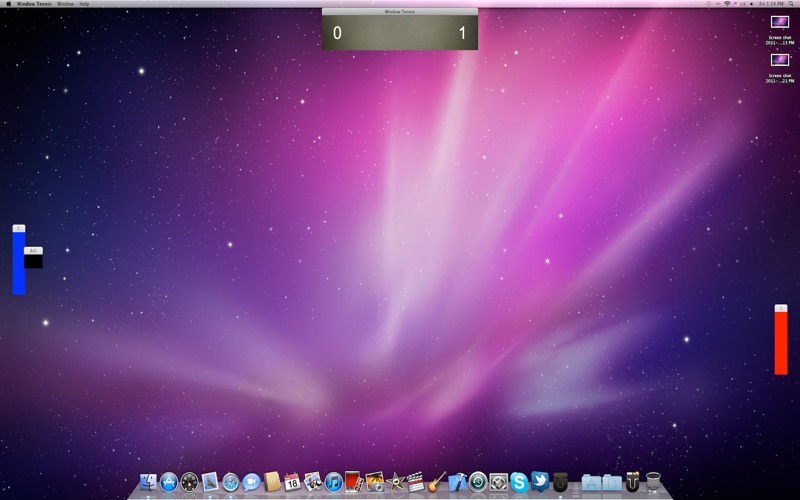Open the Help menu
The height and width of the screenshot is (500, 800).
pyautogui.click(x=84, y=4)
